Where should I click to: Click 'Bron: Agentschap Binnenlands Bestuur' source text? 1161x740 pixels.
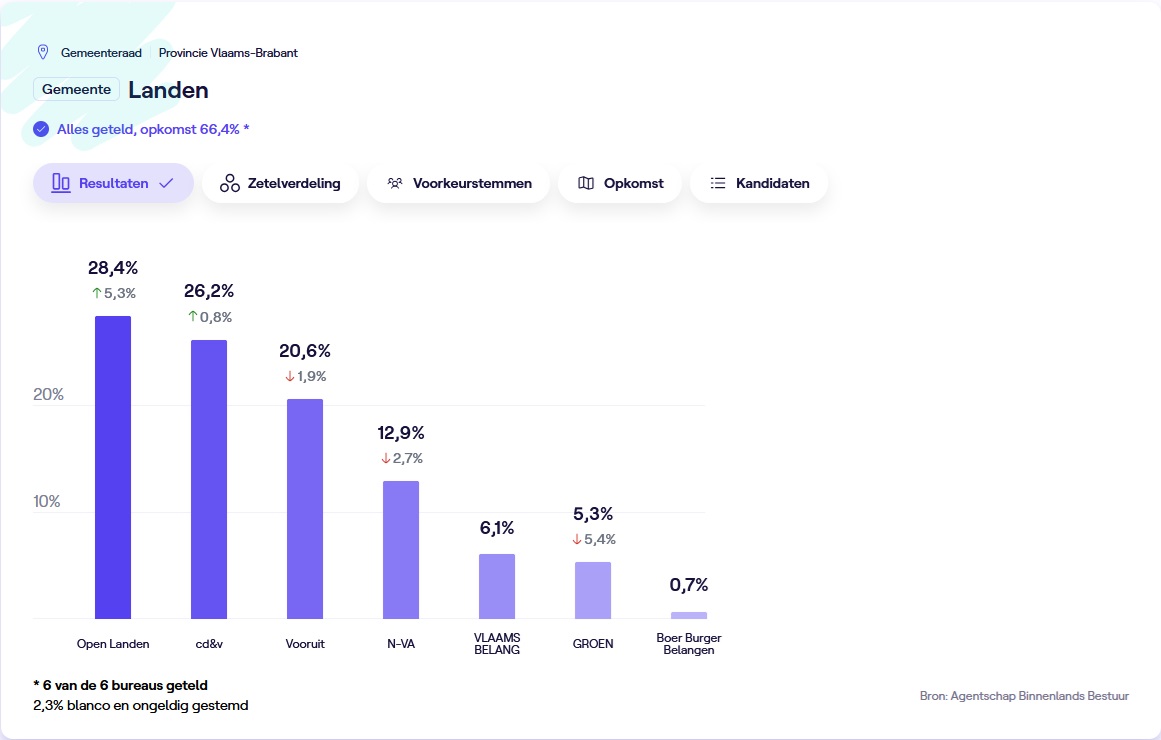coord(1024,696)
